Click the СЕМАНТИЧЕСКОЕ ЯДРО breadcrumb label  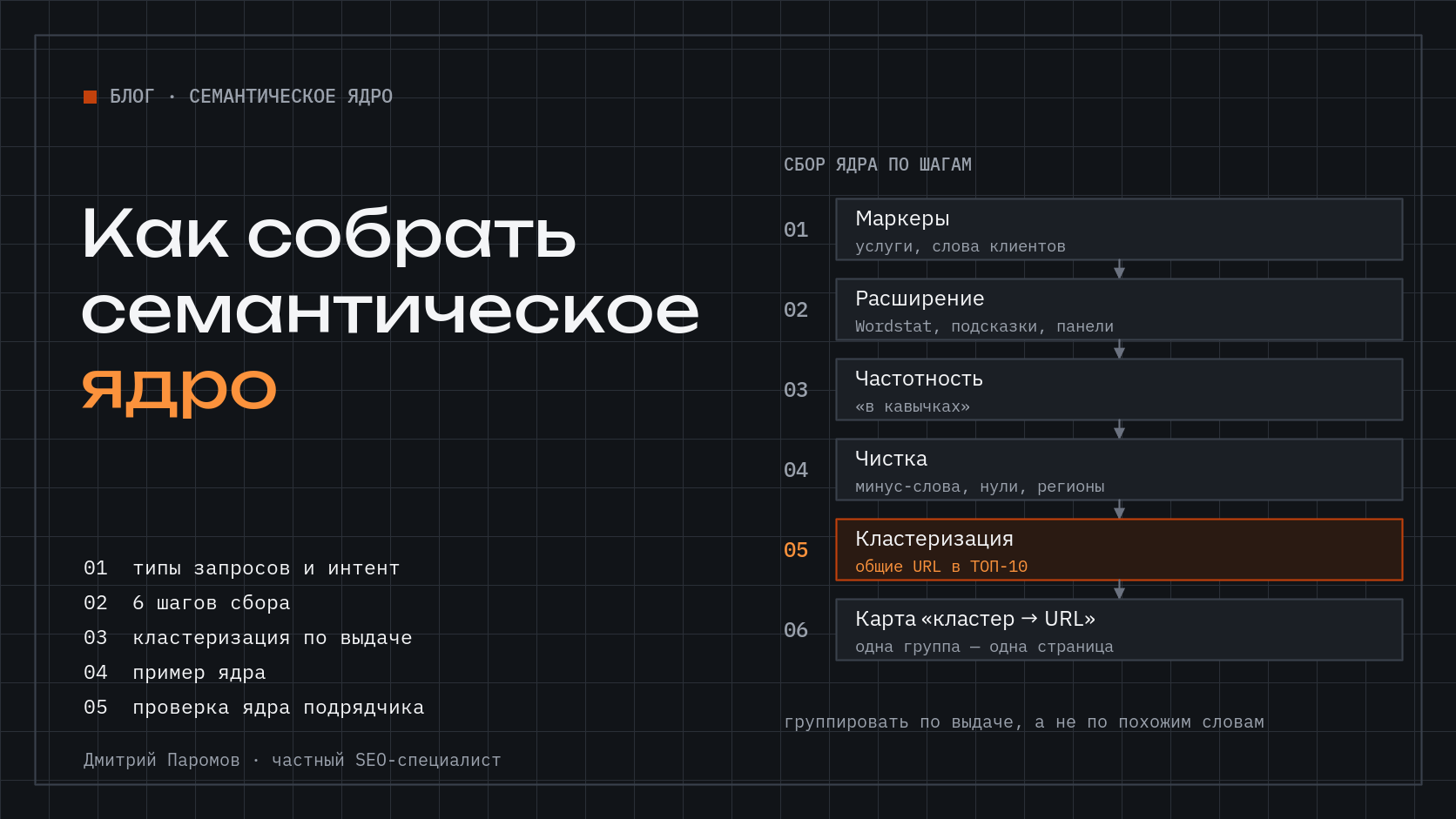pos(291,97)
